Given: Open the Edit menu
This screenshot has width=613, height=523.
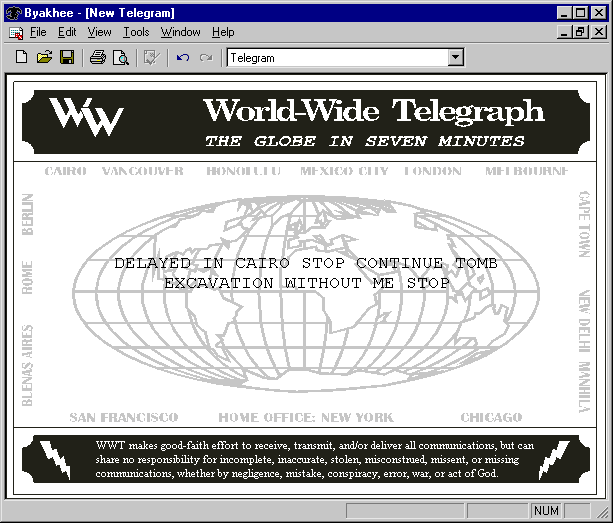Looking at the screenshot, I should 67,32.
